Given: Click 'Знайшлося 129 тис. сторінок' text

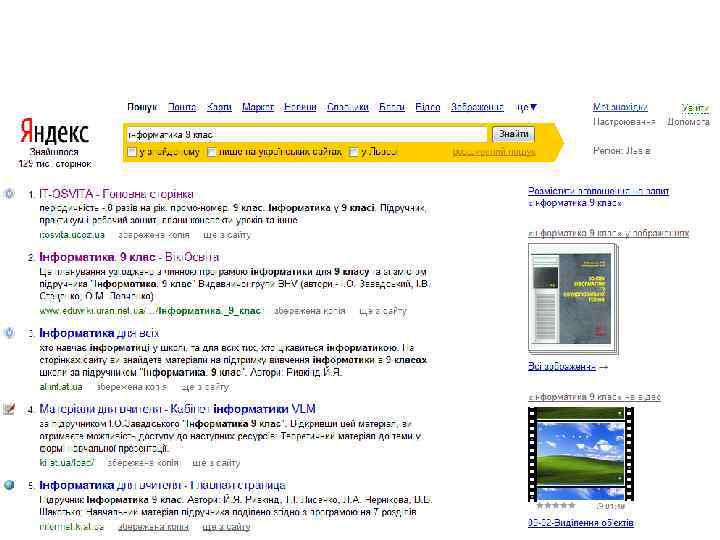Looking at the screenshot, I should coord(54,158).
